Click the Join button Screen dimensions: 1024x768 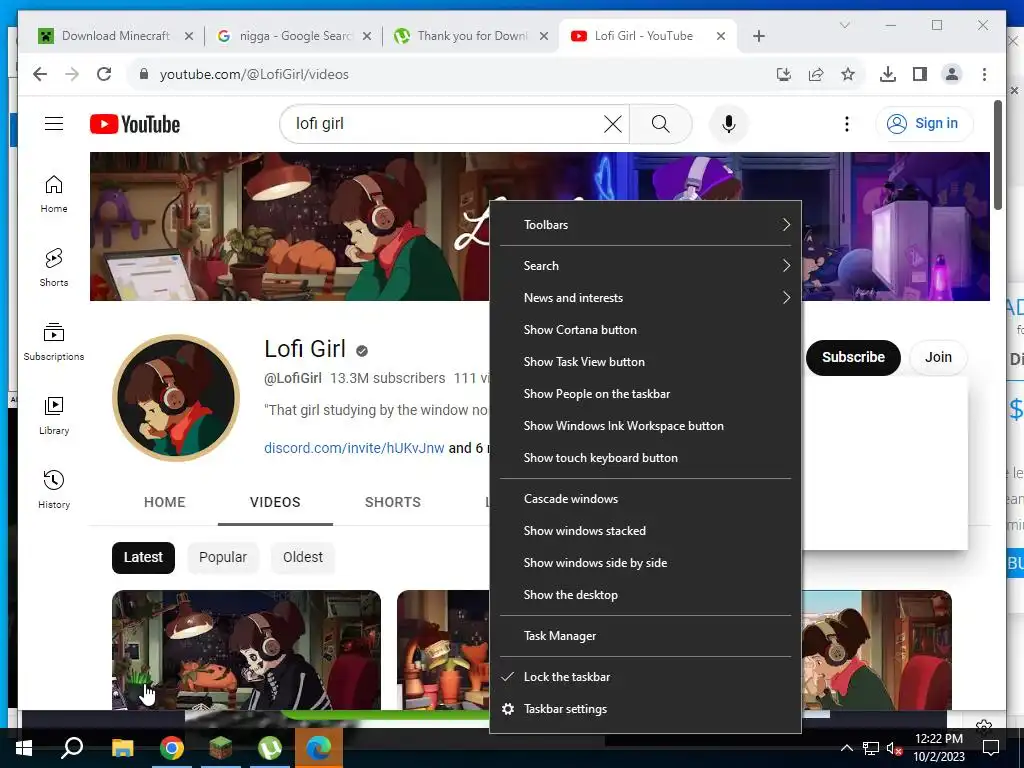pos(938,357)
